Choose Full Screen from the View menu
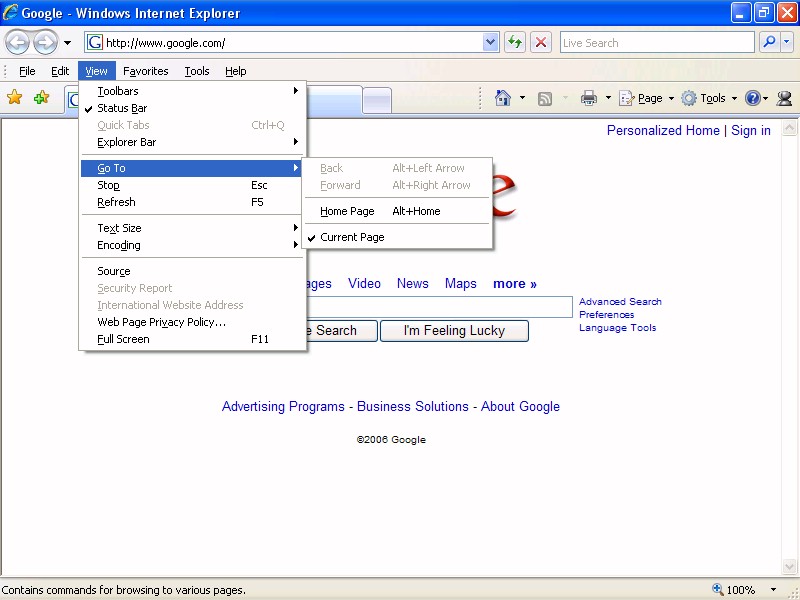The image size is (800, 600). coord(124,339)
